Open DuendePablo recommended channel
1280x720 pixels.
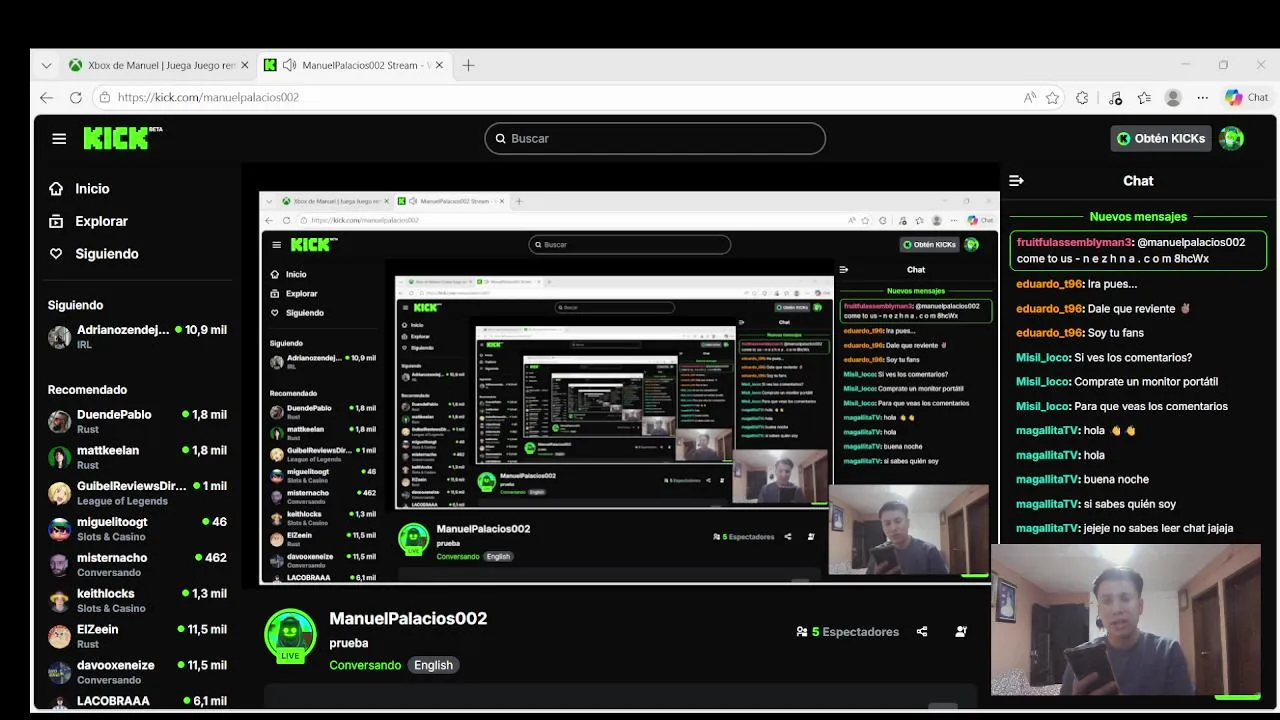[x=138, y=421]
